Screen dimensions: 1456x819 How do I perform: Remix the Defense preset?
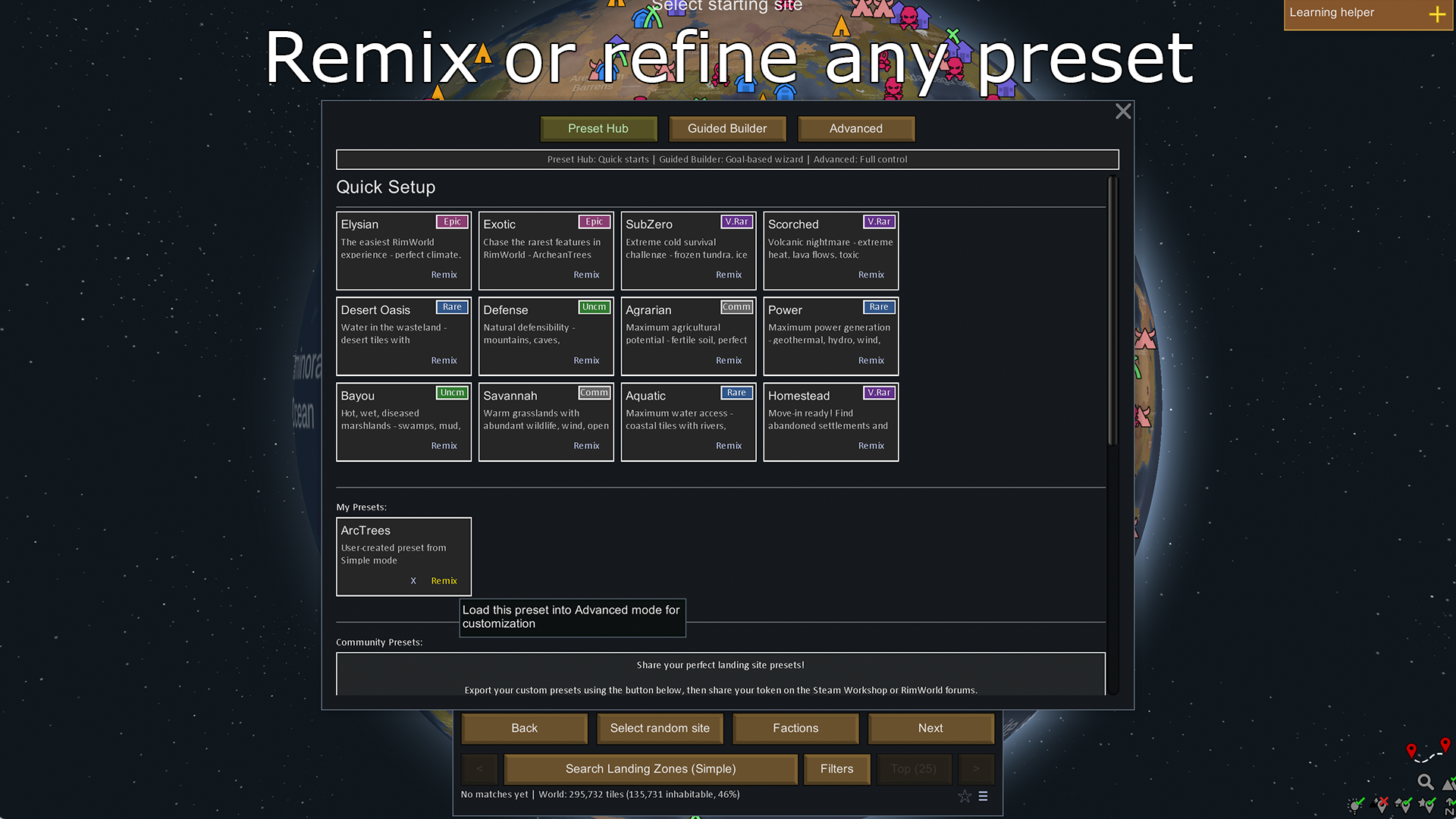point(586,361)
